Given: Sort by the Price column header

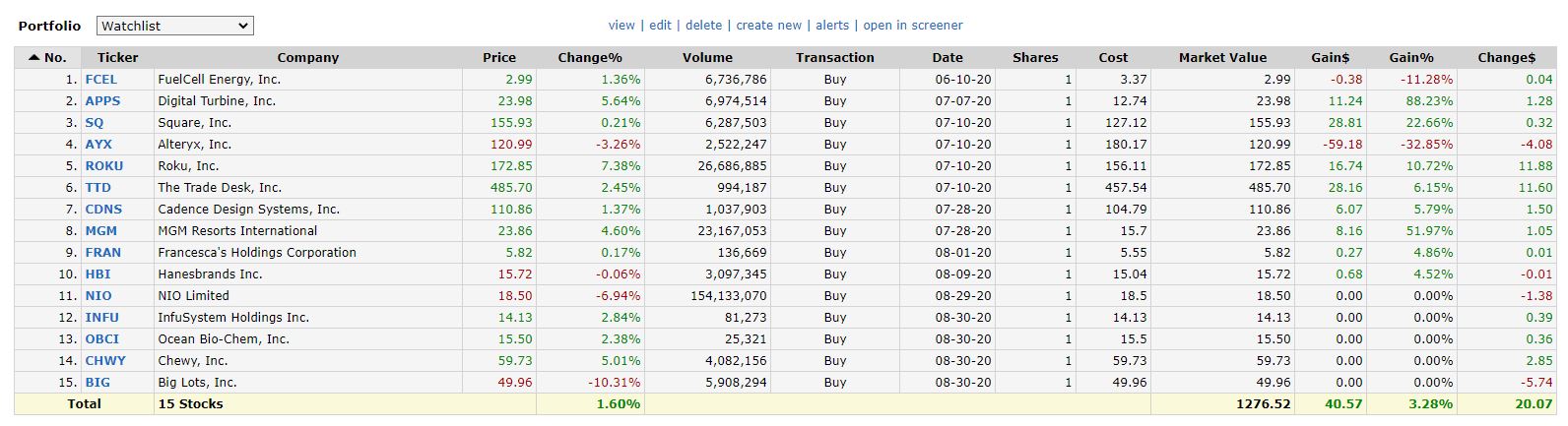Looking at the screenshot, I should coord(498,57).
